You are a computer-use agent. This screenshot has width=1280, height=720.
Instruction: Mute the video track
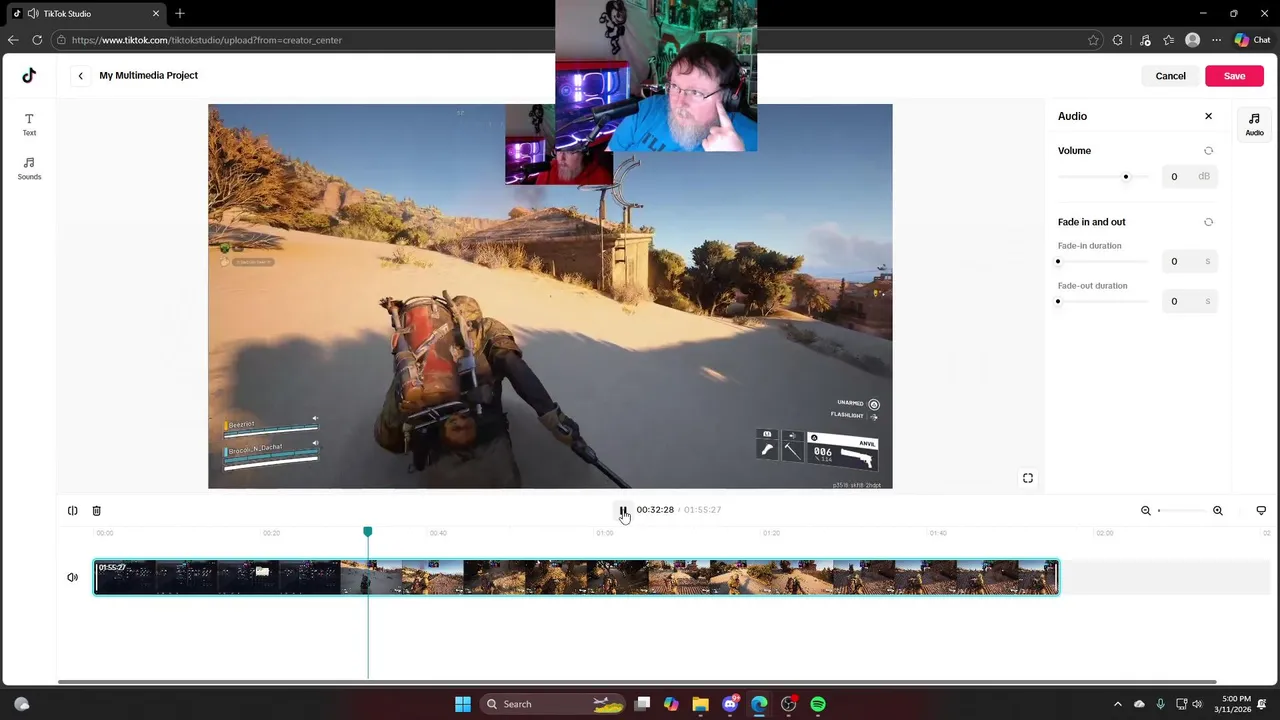click(72, 577)
